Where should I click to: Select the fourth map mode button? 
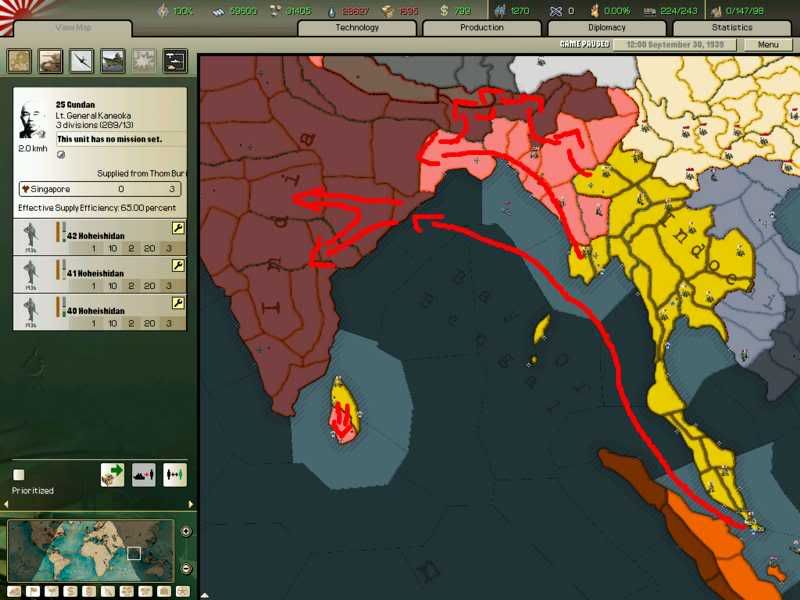click(70, 591)
